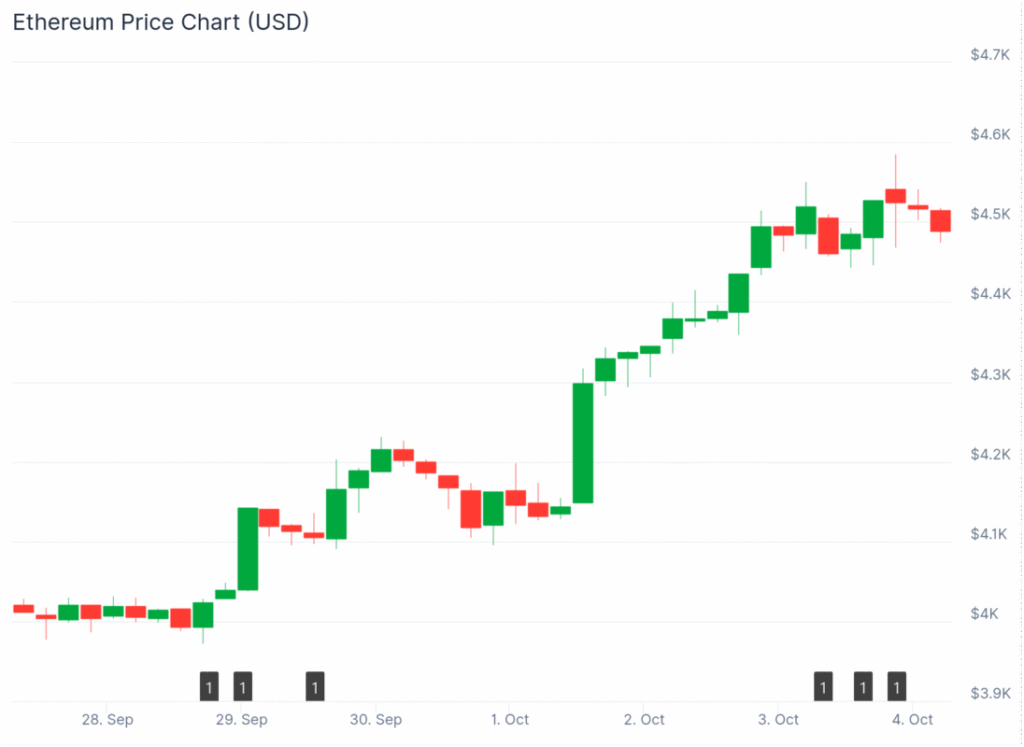Select event marker between 29. Sep and 30. Sep
This screenshot has width=1024, height=747.
tap(315, 687)
